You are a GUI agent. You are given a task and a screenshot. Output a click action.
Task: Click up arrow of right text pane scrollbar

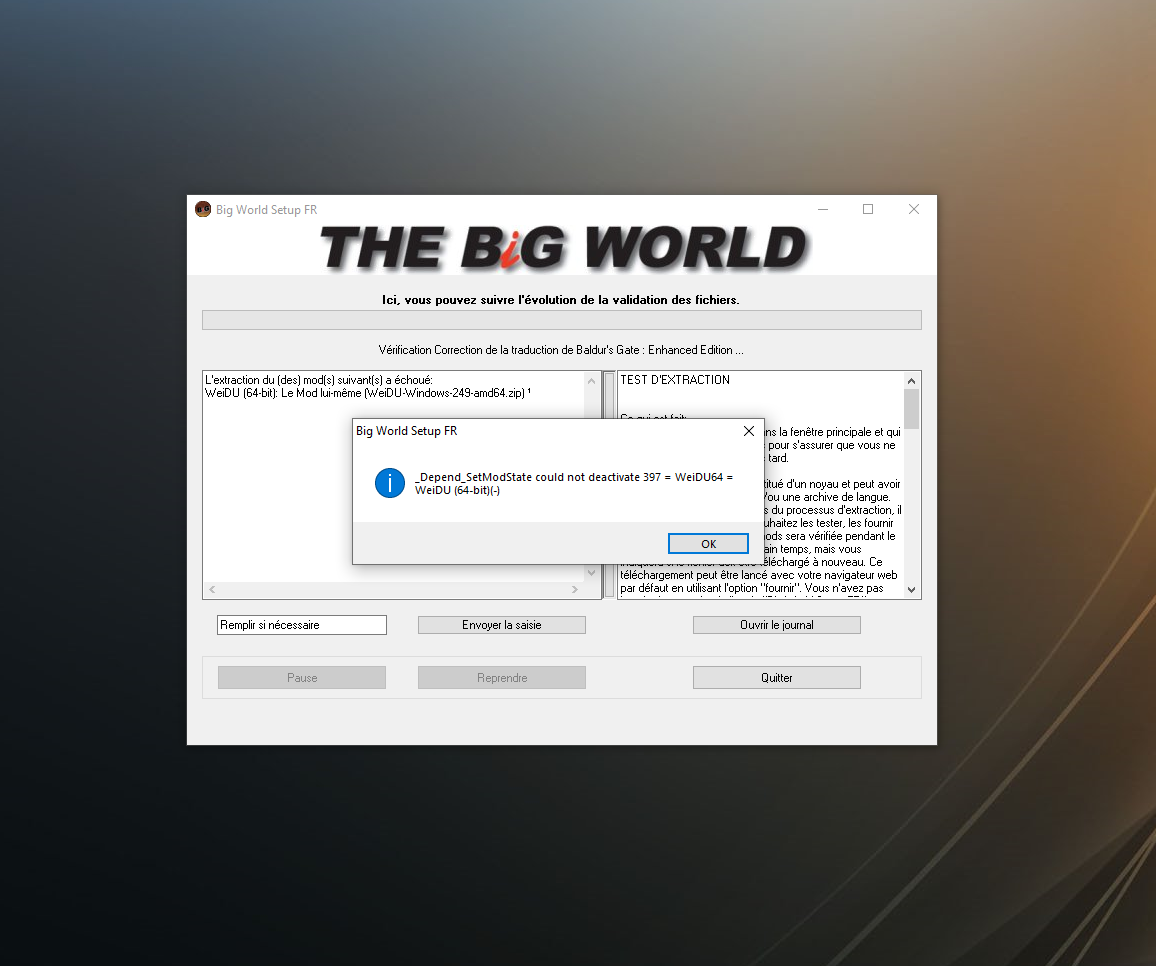911,381
